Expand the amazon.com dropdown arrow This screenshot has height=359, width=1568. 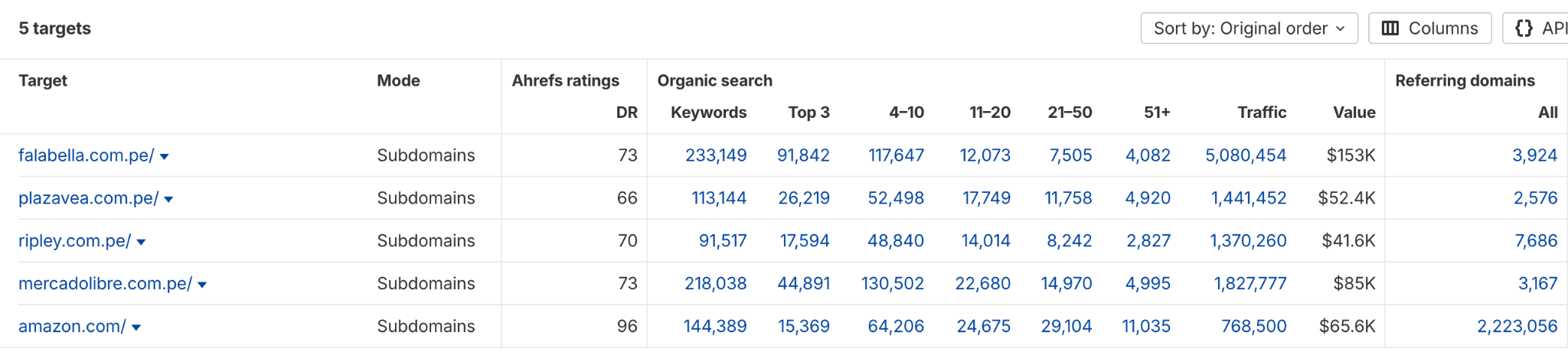pos(136,328)
